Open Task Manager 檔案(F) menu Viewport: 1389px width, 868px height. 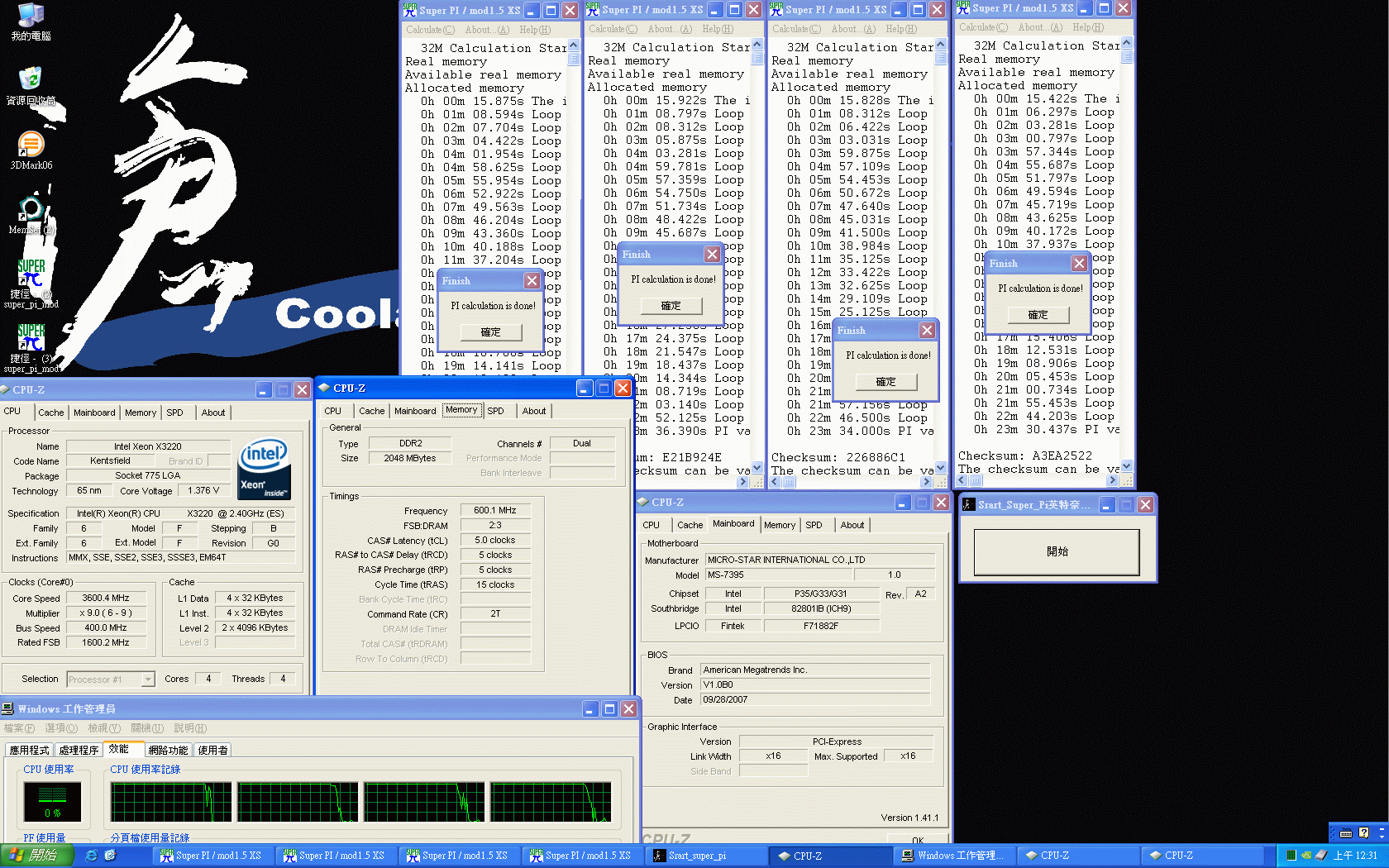tap(19, 728)
